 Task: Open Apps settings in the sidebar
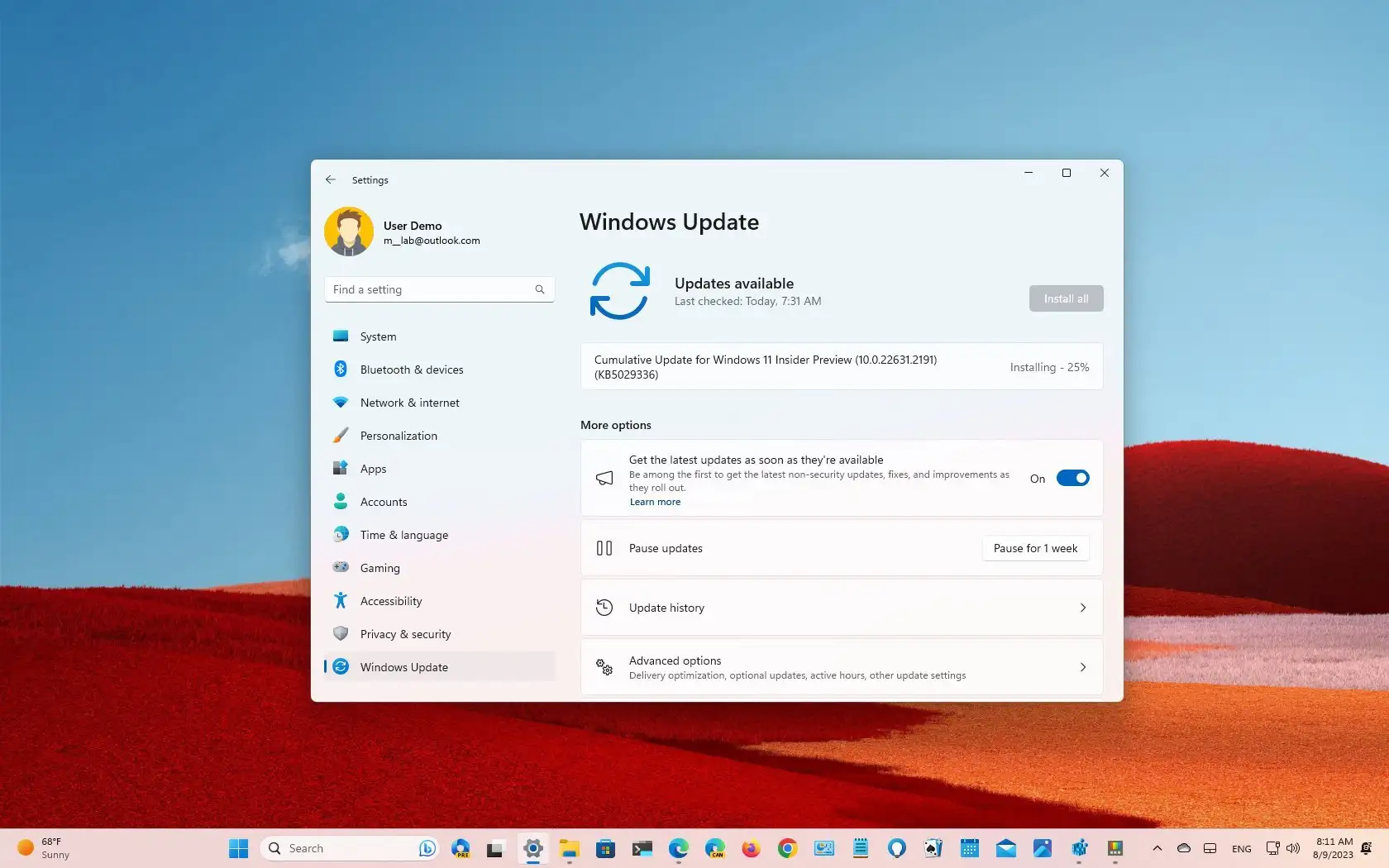372,469
